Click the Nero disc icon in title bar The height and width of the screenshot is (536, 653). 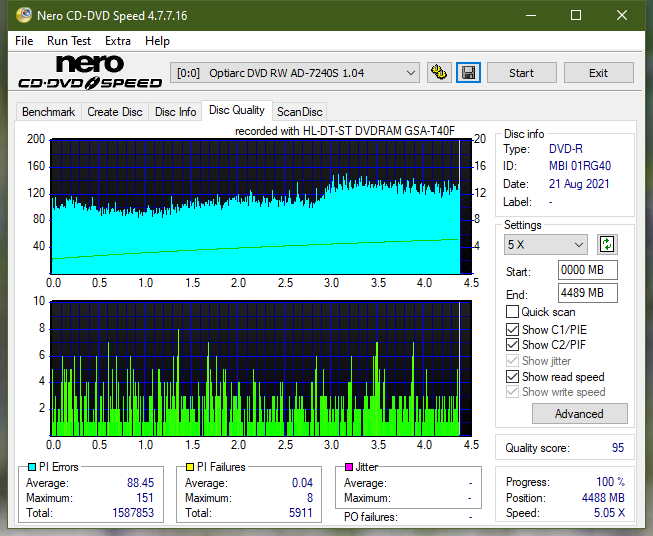[24, 15]
